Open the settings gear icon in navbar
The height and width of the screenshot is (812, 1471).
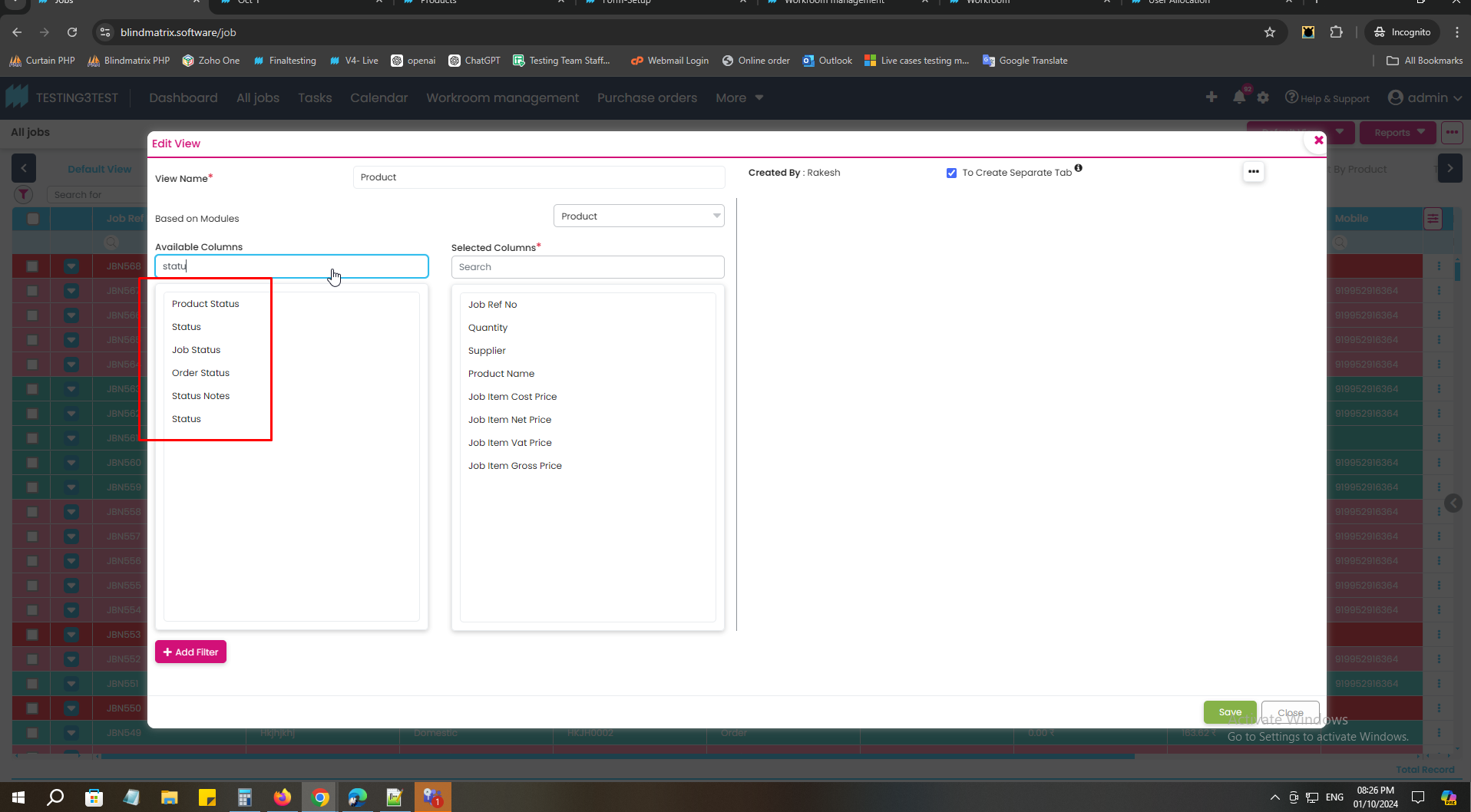[x=1263, y=97]
